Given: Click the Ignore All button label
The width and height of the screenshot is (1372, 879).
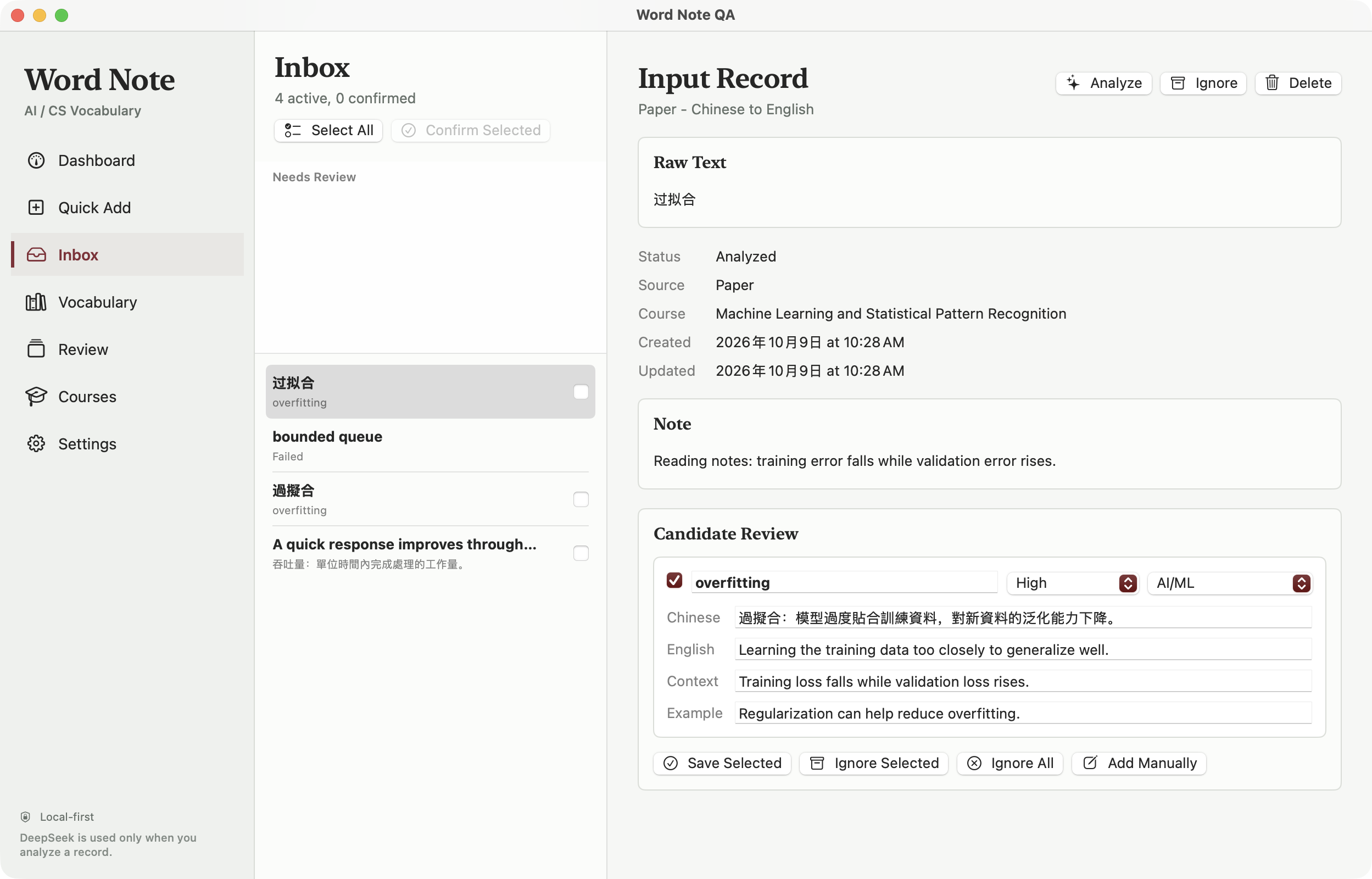Looking at the screenshot, I should click(1022, 764).
